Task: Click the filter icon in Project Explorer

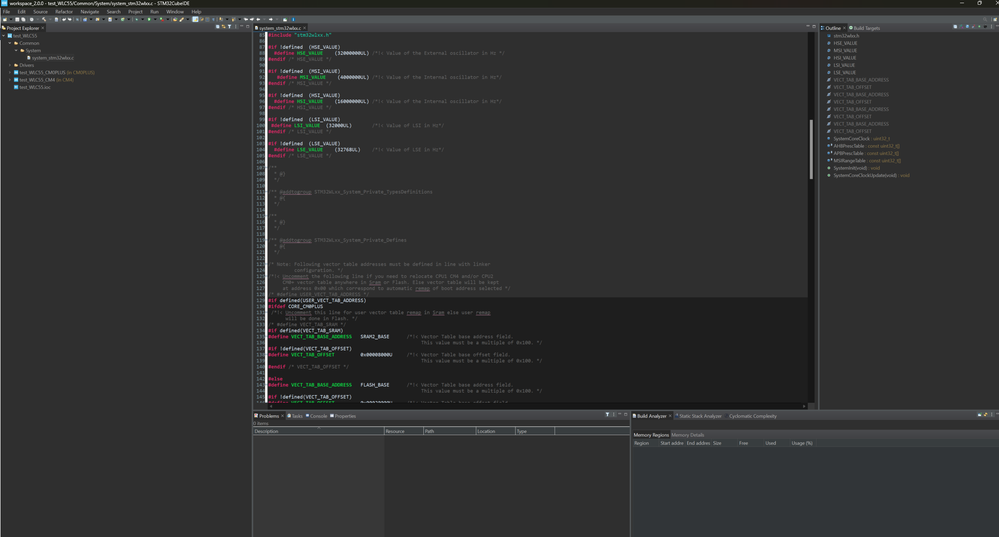Action: (229, 27)
